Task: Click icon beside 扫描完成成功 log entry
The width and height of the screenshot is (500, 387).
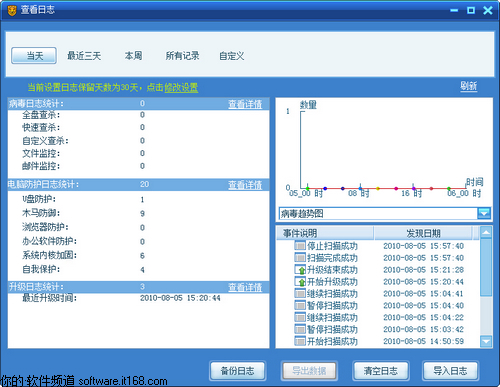Action: tap(300, 258)
